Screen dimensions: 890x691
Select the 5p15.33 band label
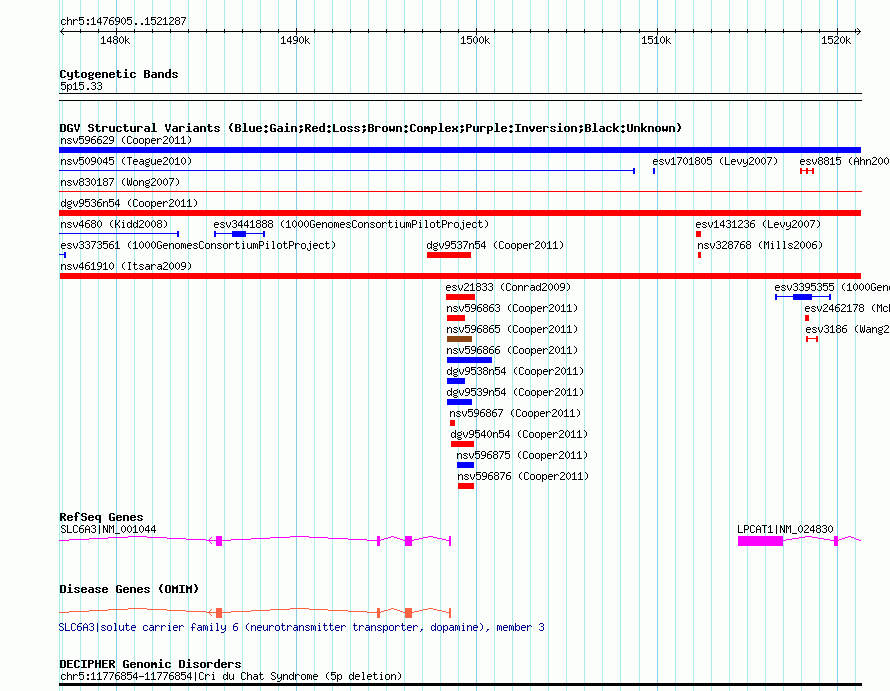(81, 86)
